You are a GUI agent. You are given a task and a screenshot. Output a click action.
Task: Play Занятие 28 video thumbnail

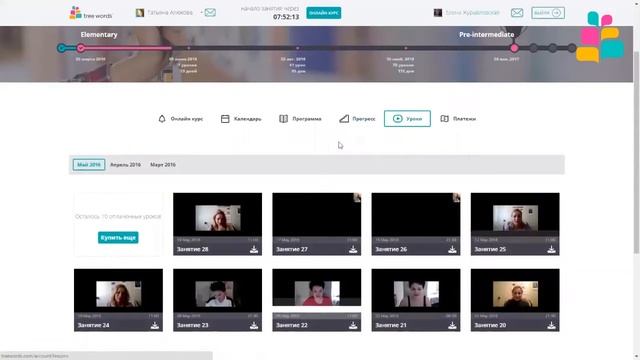218,218
